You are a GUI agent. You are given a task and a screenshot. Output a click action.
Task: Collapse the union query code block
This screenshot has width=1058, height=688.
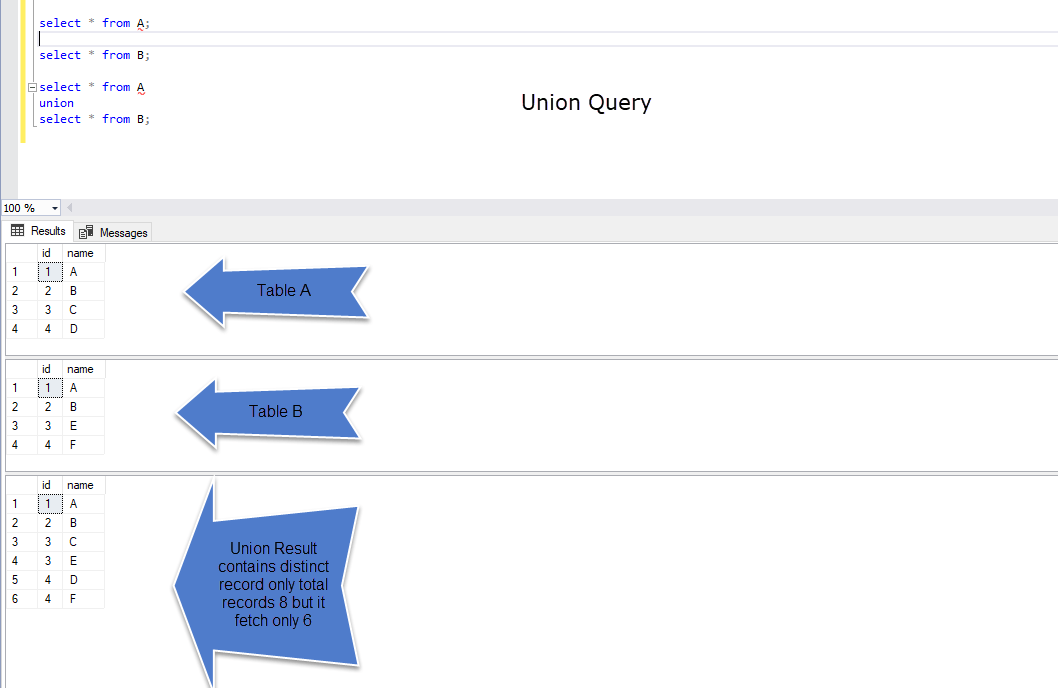33,87
